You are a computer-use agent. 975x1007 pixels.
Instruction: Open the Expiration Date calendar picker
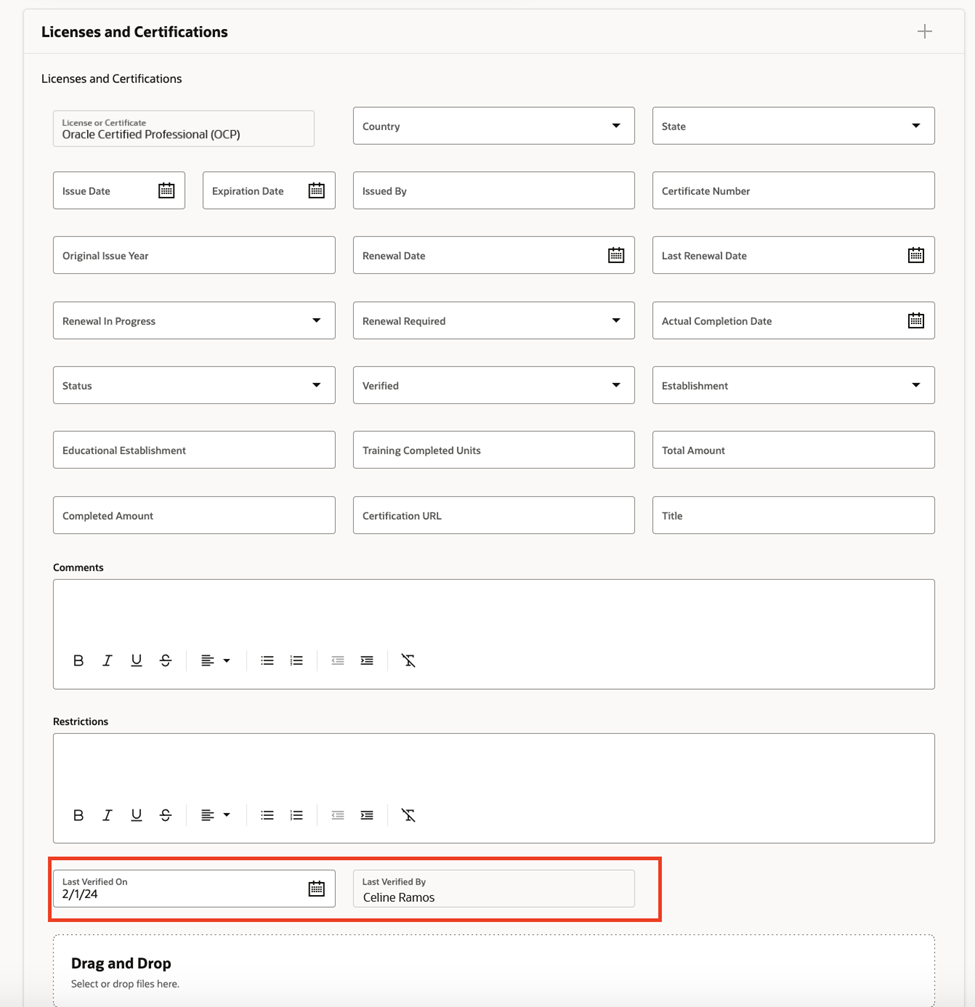click(316, 190)
